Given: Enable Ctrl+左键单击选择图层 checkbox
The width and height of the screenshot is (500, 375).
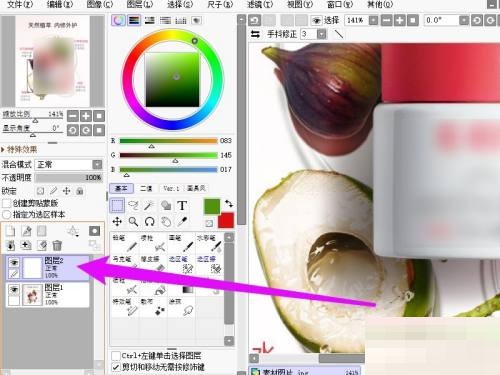Looking at the screenshot, I should pyautogui.click(x=116, y=355).
